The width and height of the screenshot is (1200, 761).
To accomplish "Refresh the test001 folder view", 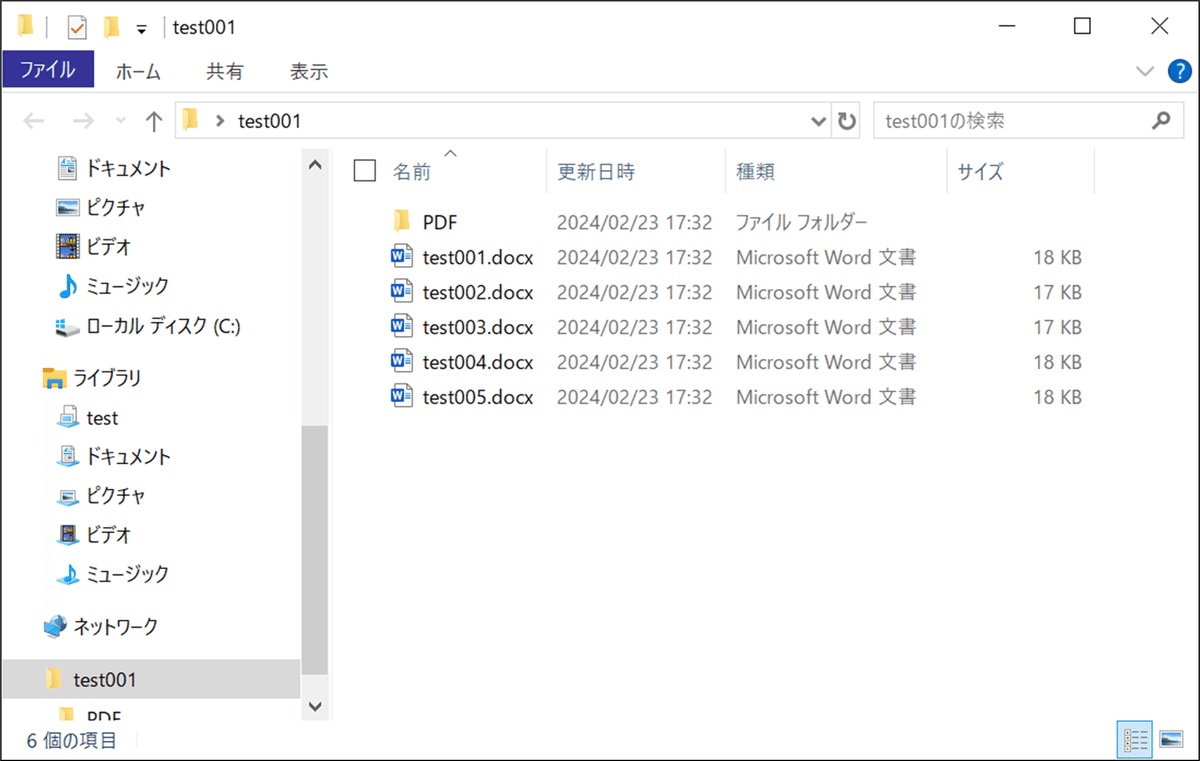I will pyautogui.click(x=847, y=121).
